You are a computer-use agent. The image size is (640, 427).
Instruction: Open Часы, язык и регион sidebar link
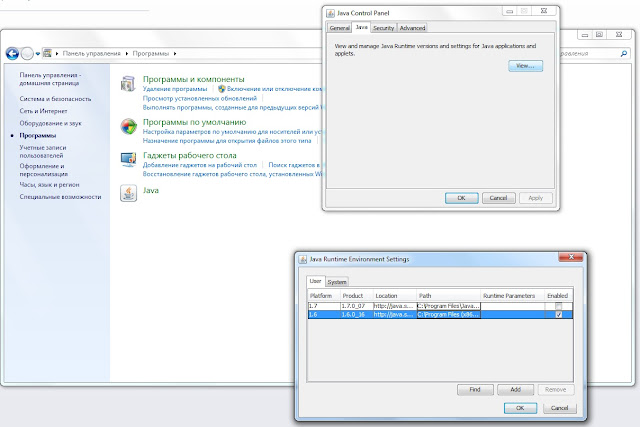49,185
